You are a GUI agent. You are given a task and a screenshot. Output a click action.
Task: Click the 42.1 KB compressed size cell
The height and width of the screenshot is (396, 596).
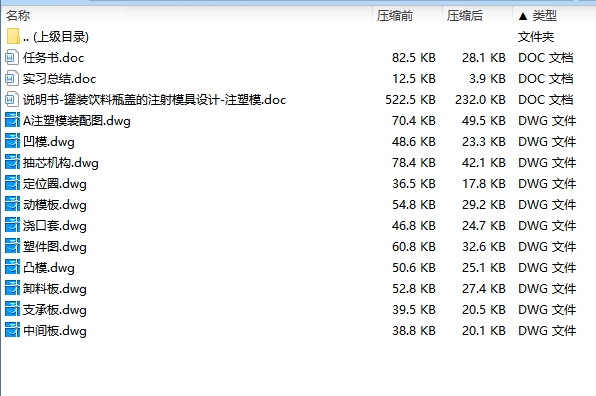pyautogui.click(x=483, y=163)
